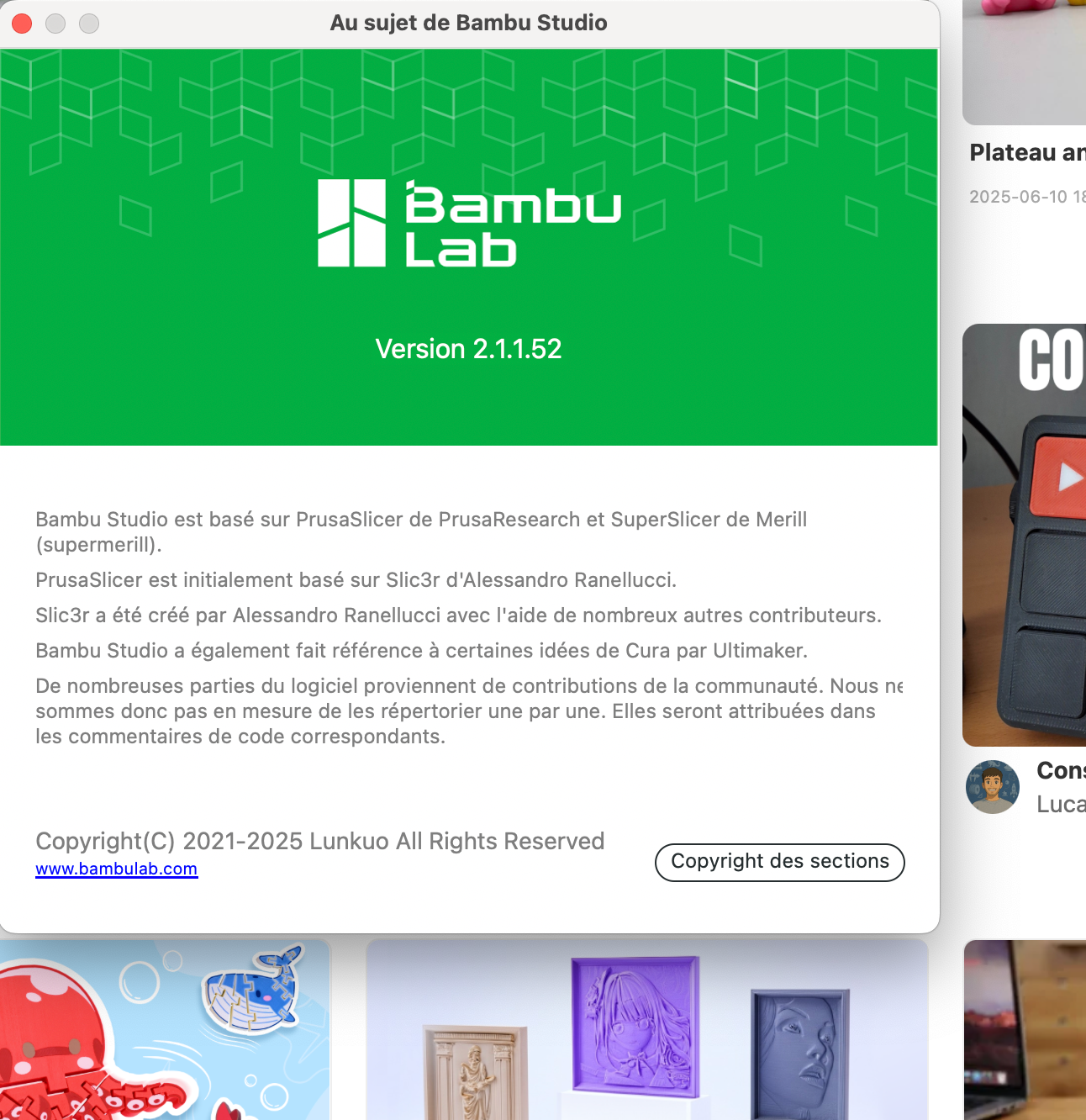Click the Version 2.1.1.52 text
Image resolution: width=1086 pixels, height=1120 pixels.
[468, 348]
